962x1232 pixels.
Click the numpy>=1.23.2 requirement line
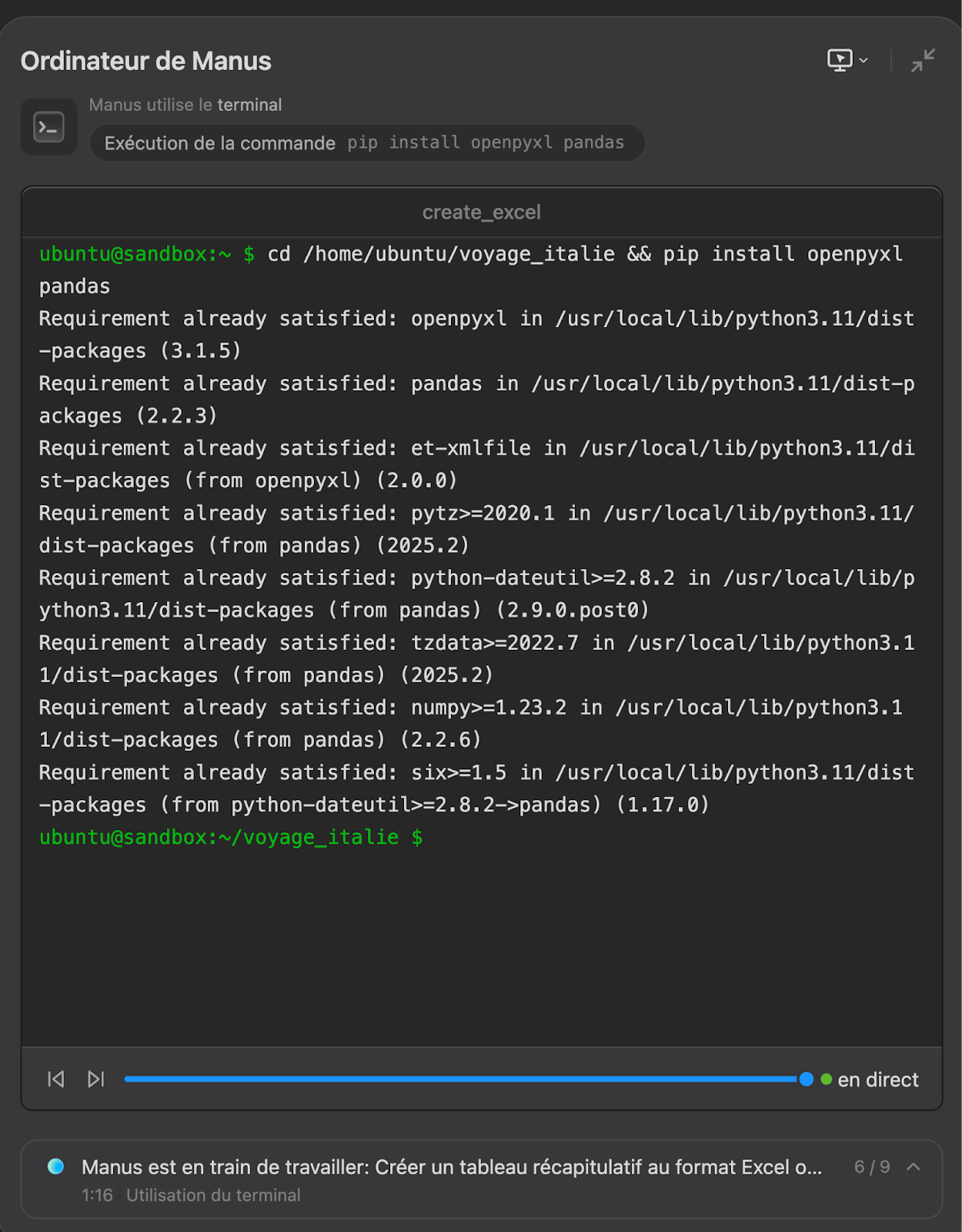point(471,724)
